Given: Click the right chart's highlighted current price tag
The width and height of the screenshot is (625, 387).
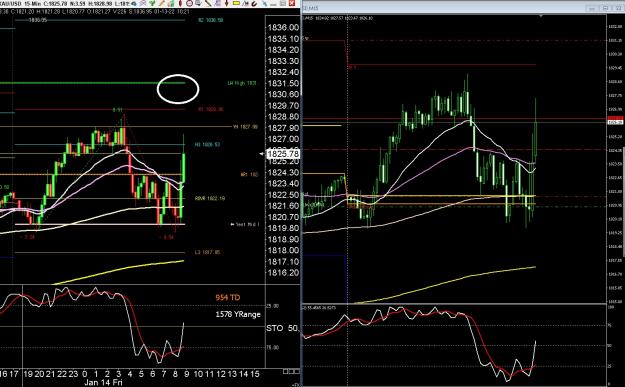Looking at the screenshot, I should (x=615, y=122).
